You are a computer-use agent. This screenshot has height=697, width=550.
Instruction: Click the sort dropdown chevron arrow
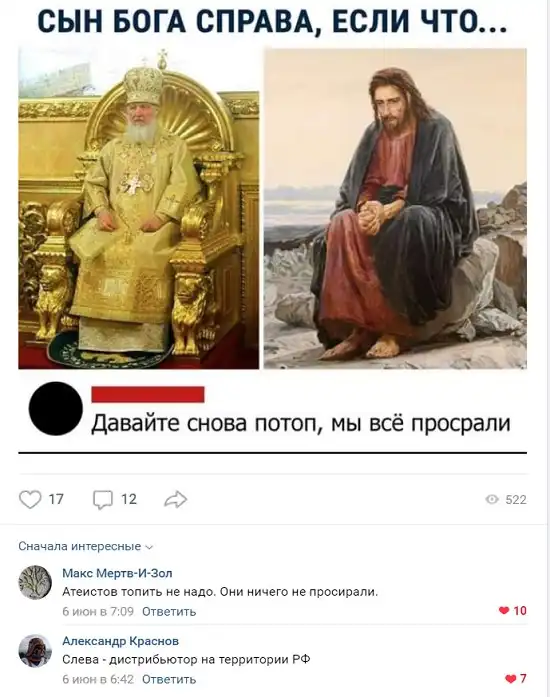(149, 547)
